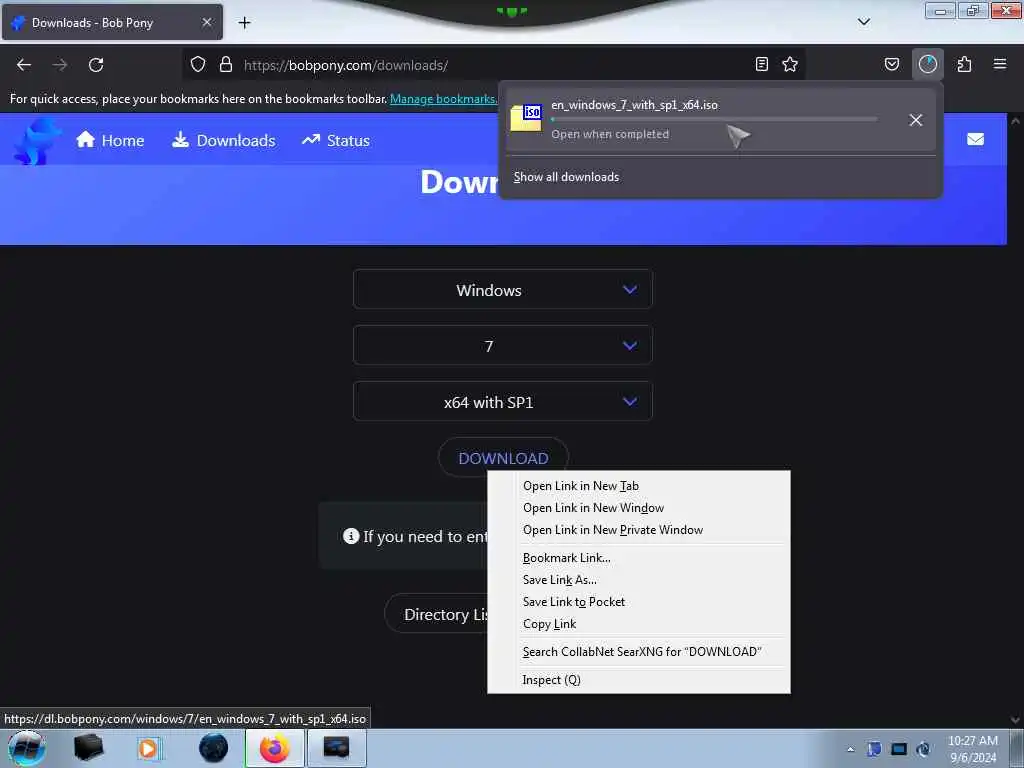
Task: Click the ISO file icon in downloads panel
Action: [526, 118]
